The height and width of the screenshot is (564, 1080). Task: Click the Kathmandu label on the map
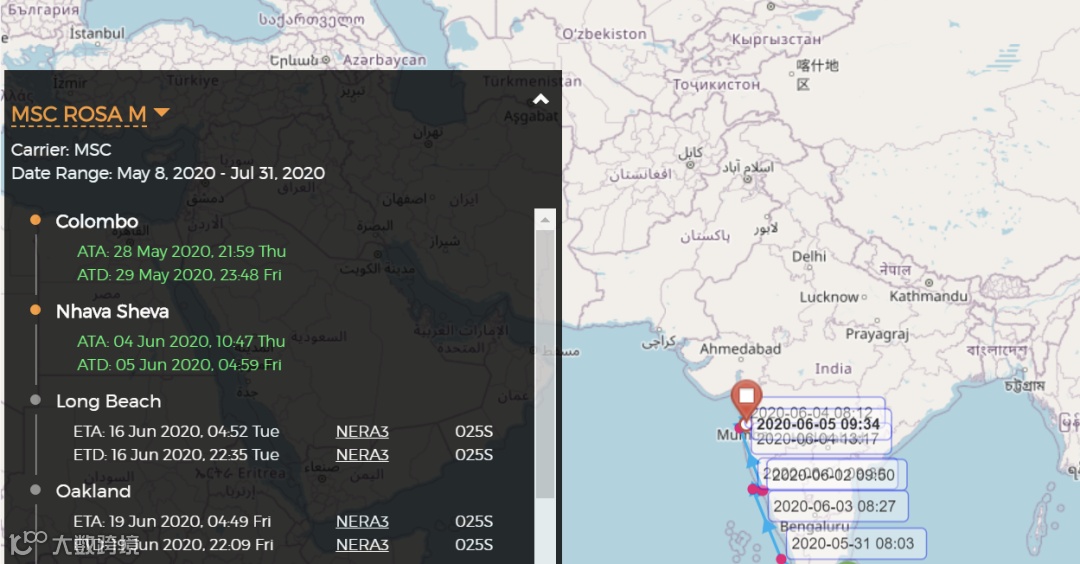(x=928, y=296)
